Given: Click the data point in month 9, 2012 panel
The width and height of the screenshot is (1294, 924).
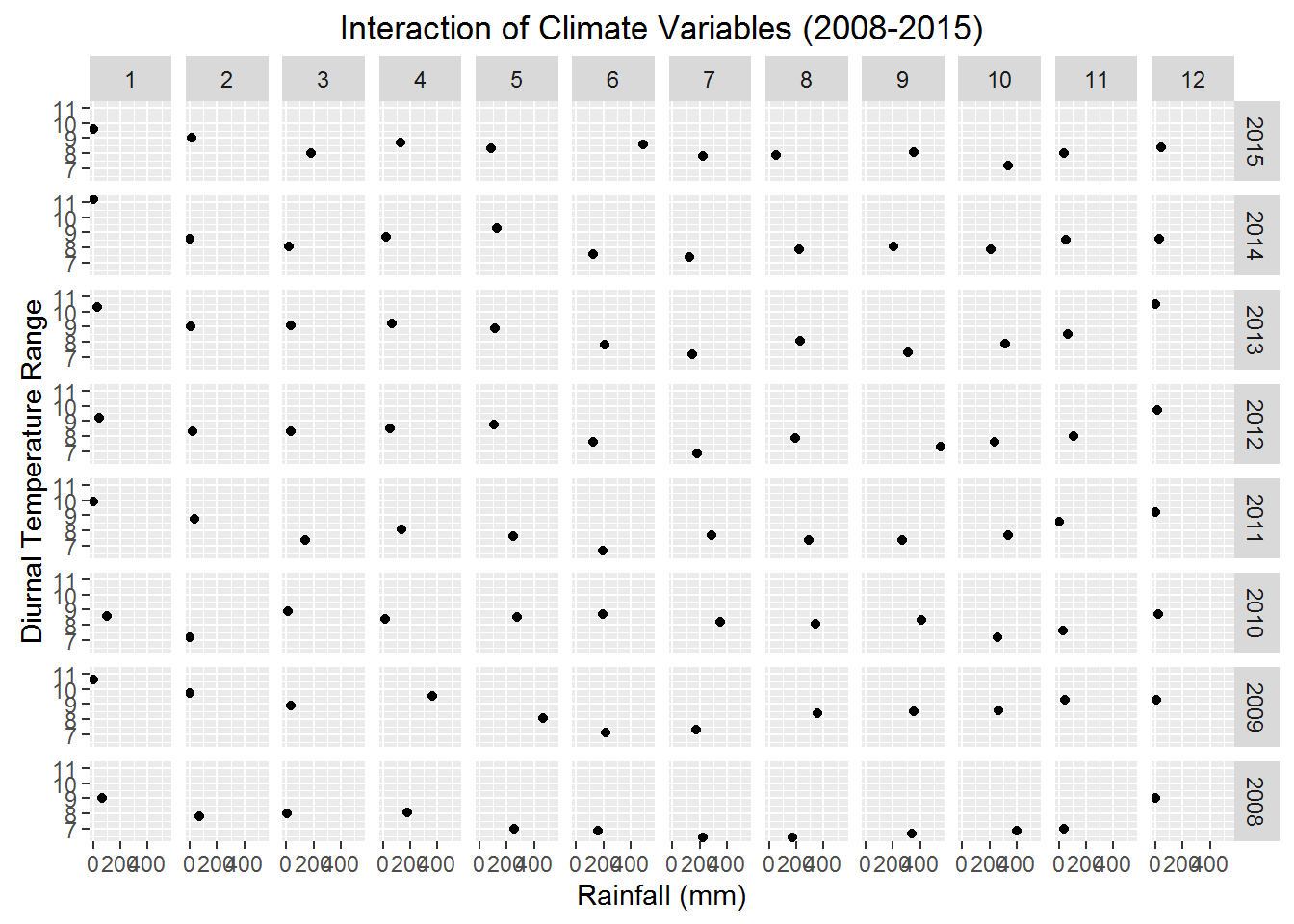Looking at the screenshot, I should (940, 447).
